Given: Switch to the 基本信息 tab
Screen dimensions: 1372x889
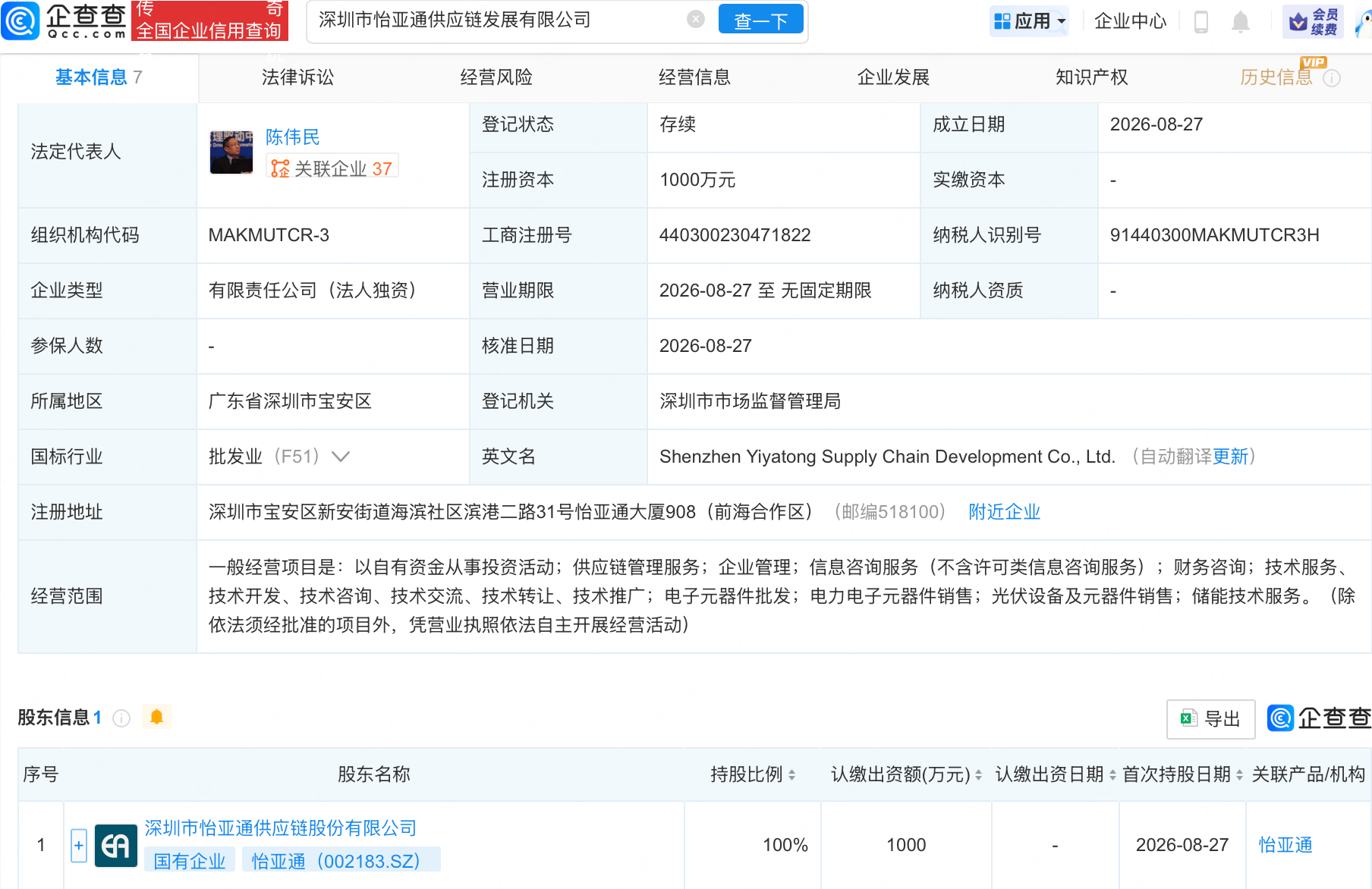Looking at the screenshot, I should [99, 77].
